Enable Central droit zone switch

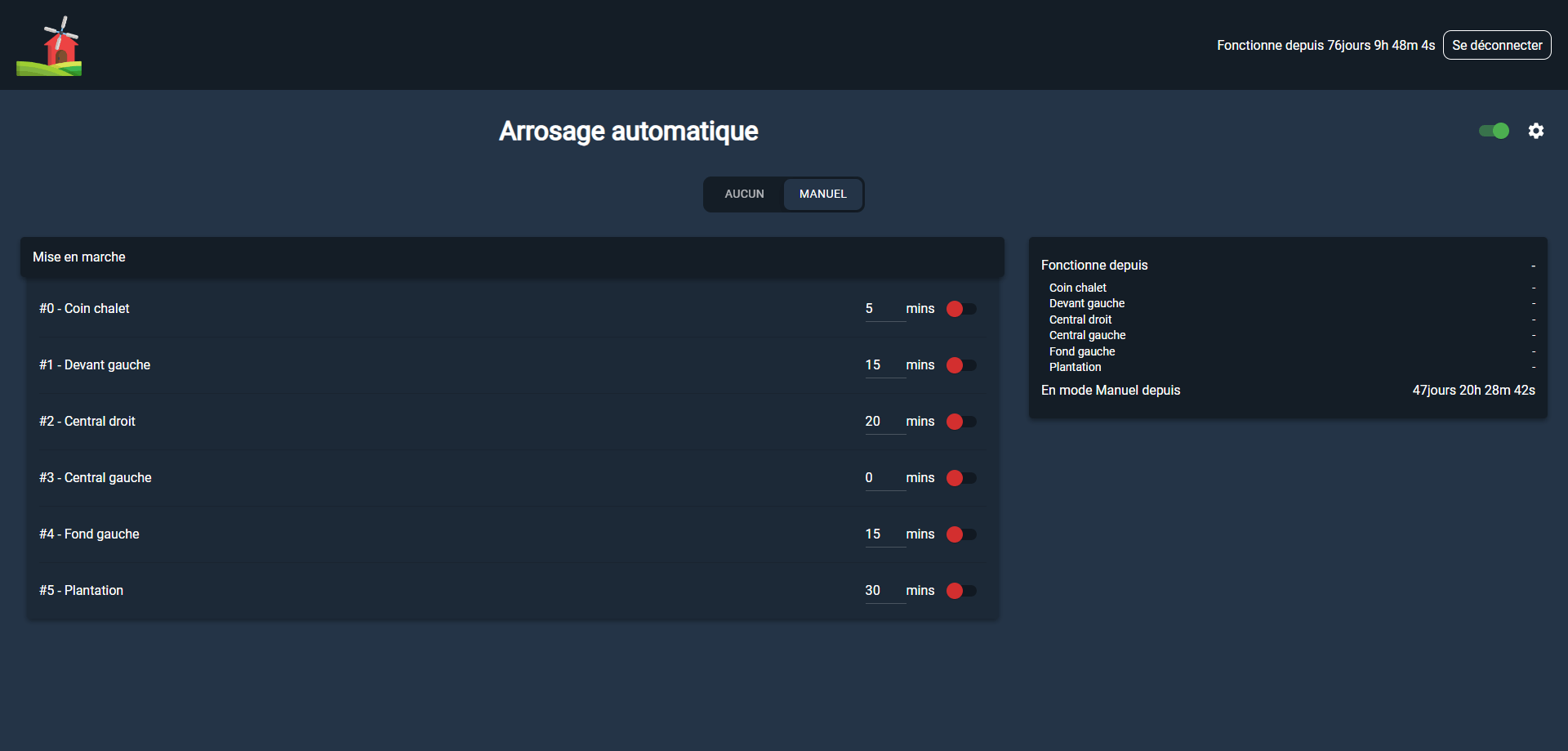(x=961, y=422)
